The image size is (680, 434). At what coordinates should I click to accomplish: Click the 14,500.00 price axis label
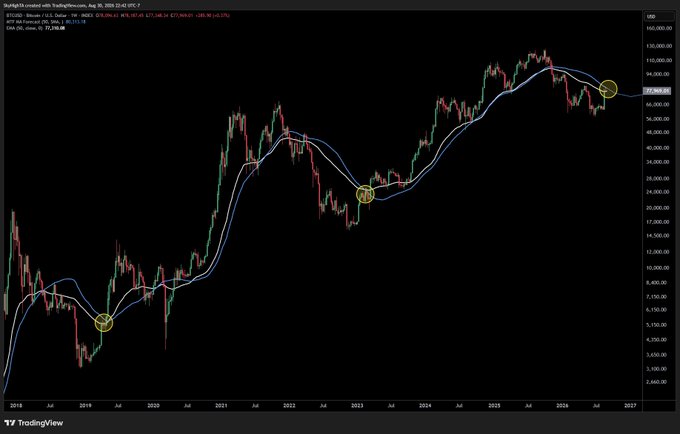point(658,236)
